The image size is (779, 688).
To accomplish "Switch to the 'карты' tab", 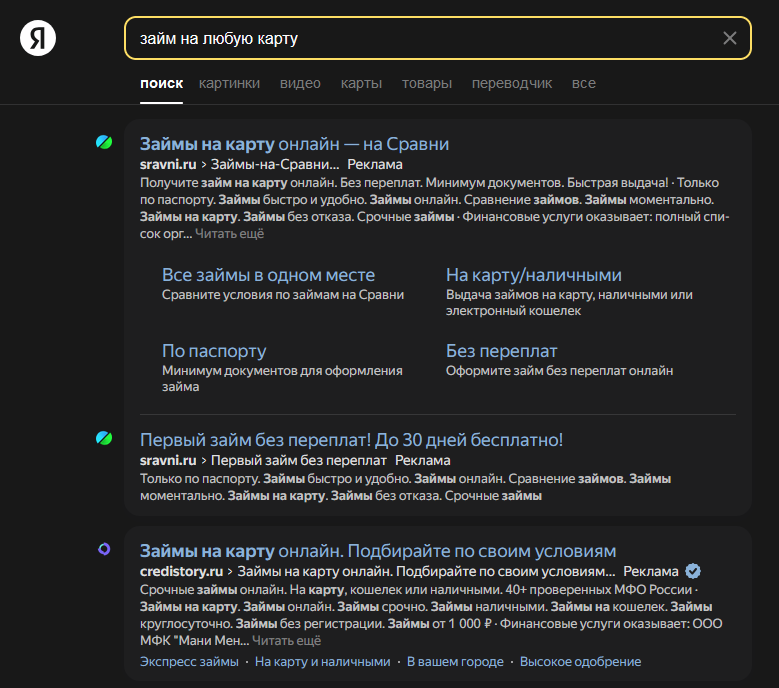I will pyautogui.click(x=361, y=83).
